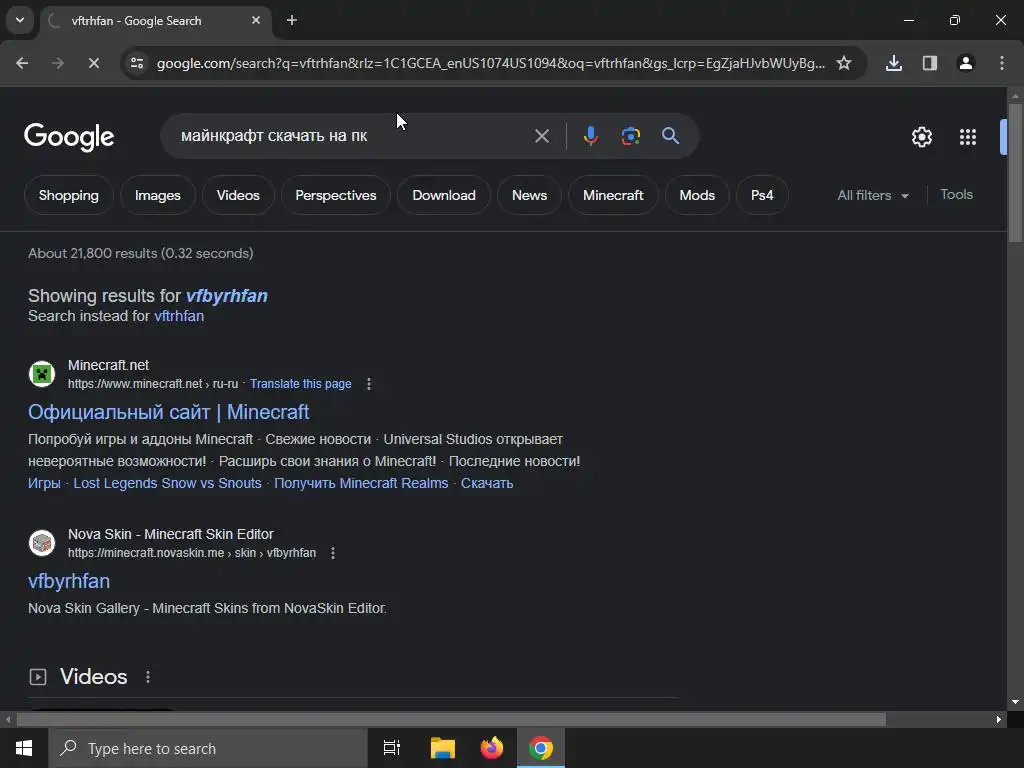Viewport: 1024px width, 768px height.
Task: Switch to Videos results
Action: point(238,195)
